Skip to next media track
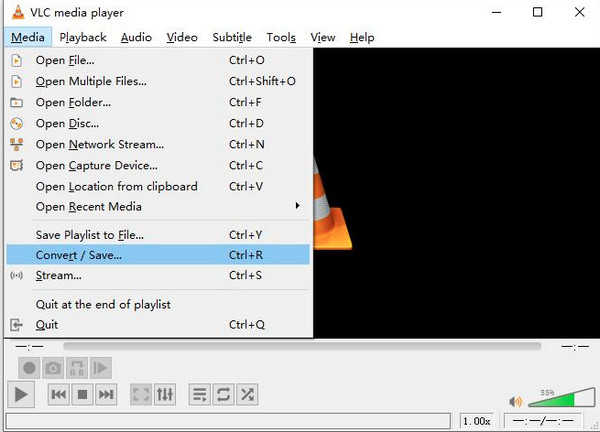 click(106, 395)
